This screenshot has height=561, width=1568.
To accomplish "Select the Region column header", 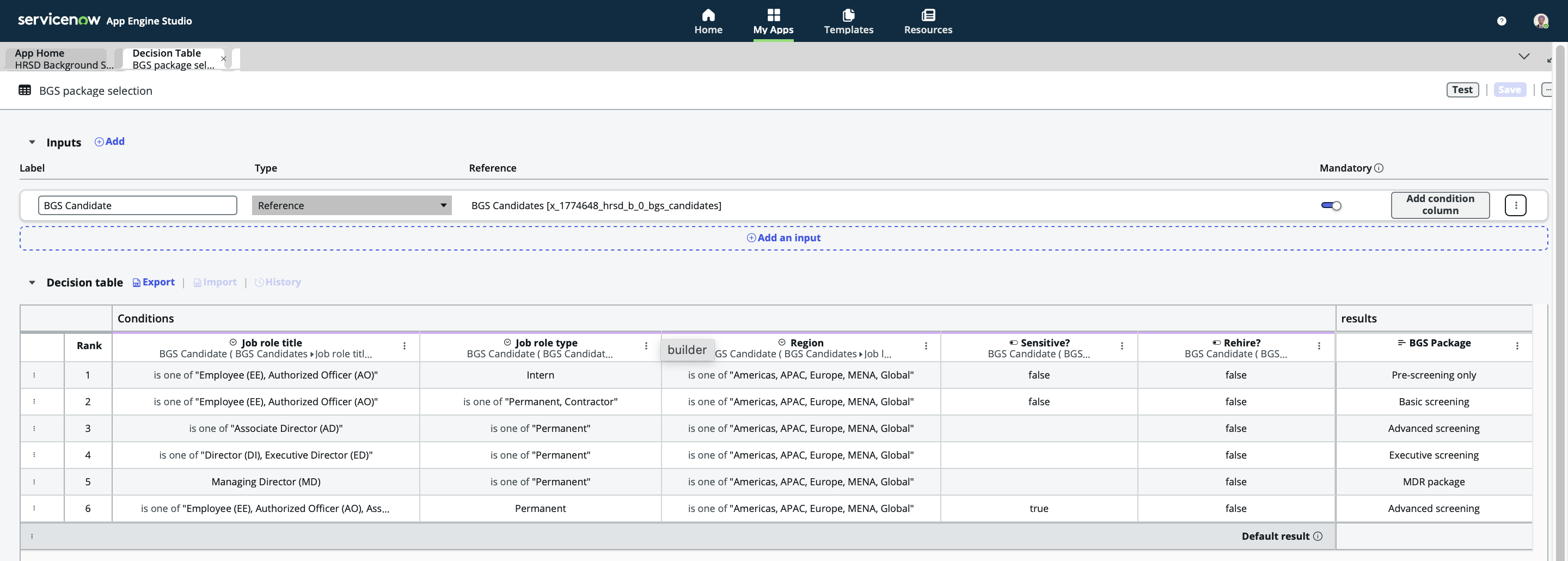I will (x=801, y=348).
